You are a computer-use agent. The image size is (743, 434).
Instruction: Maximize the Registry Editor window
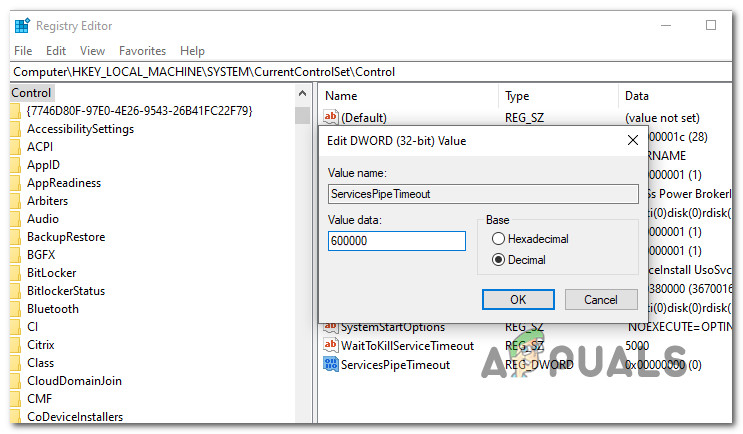pyautogui.click(x=711, y=25)
